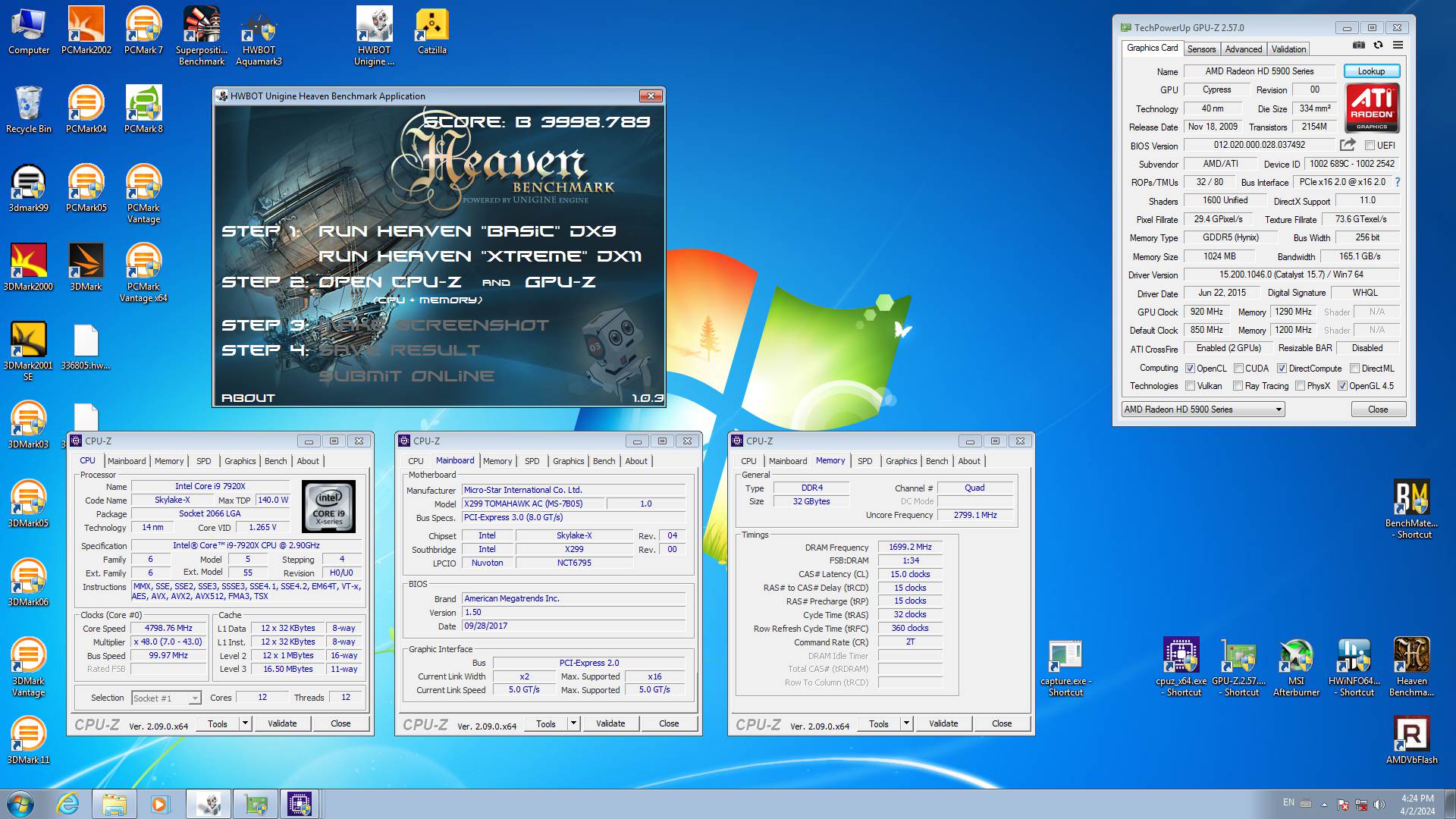Open the capture.exe shortcut
1456x819 pixels.
(1065, 667)
